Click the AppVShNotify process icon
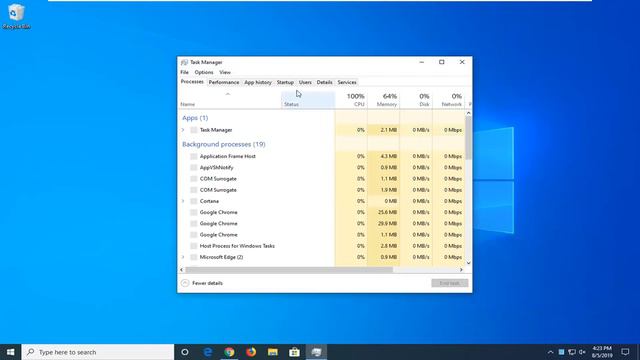 pos(194,167)
